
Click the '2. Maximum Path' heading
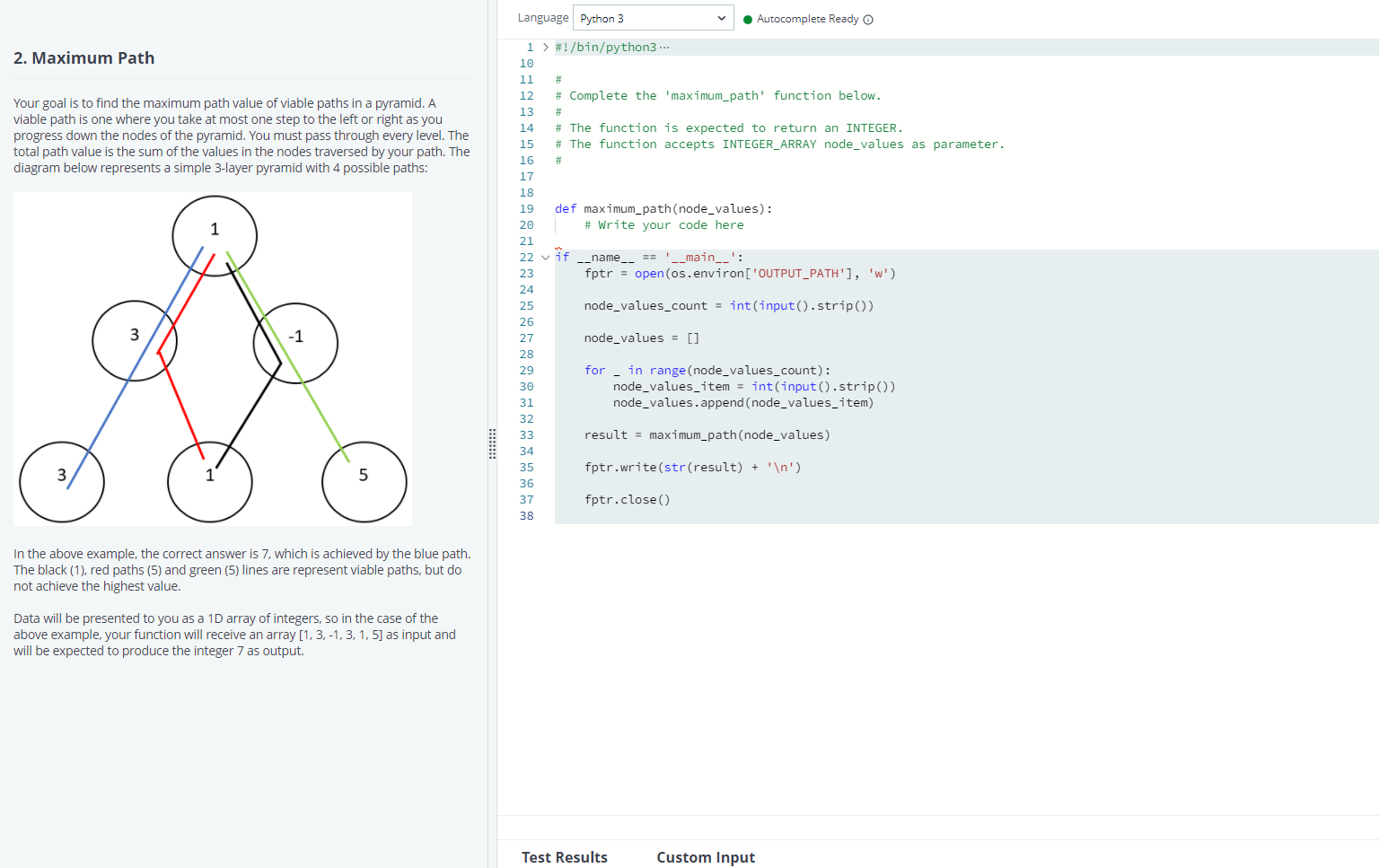83,57
